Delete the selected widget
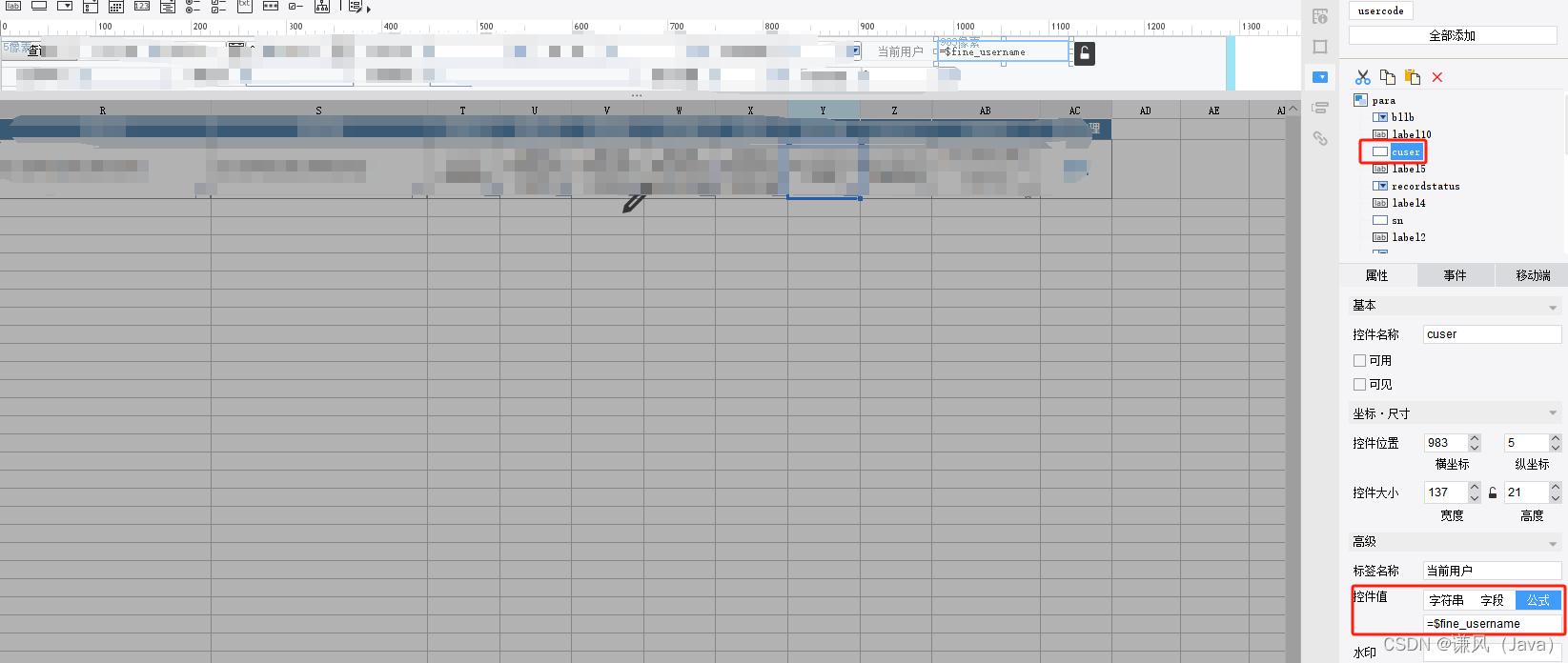The image size is (1568, 663). click(1437, 77)
